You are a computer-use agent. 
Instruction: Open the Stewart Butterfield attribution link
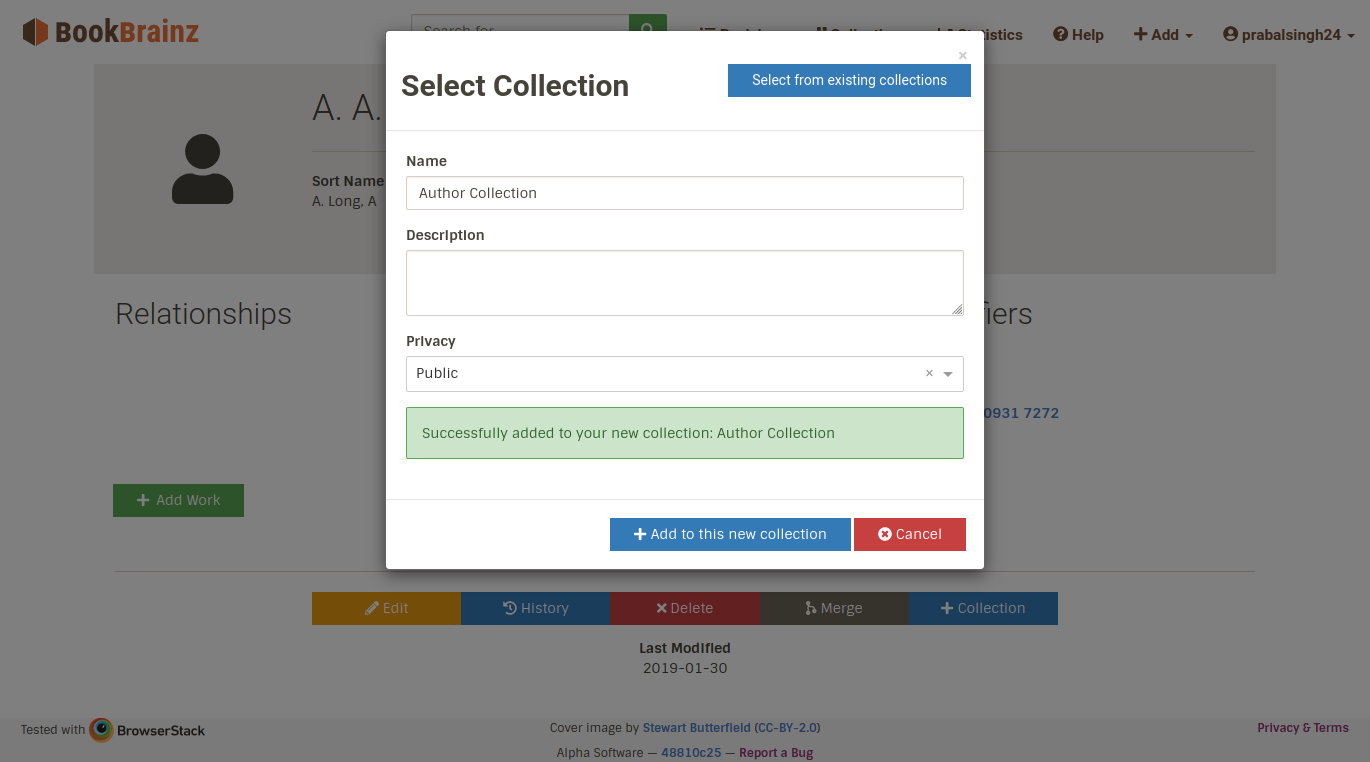[696, 728]
